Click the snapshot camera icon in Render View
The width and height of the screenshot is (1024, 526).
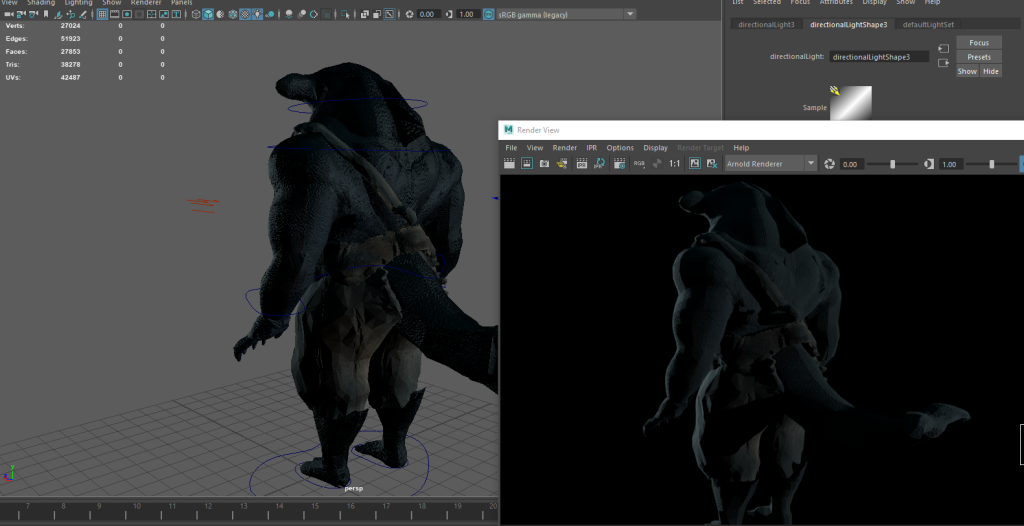click(x=544, y=163)
